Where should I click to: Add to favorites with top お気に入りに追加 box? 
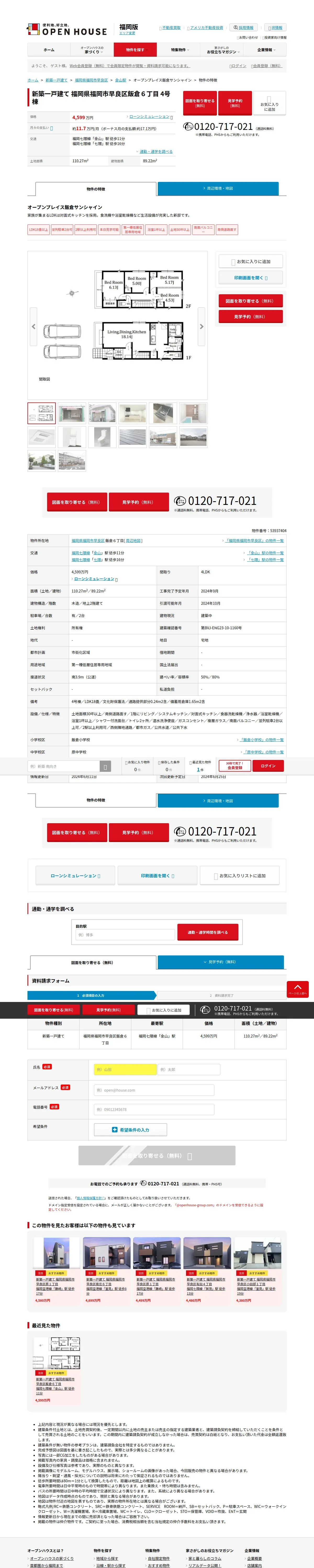point(270,103)
